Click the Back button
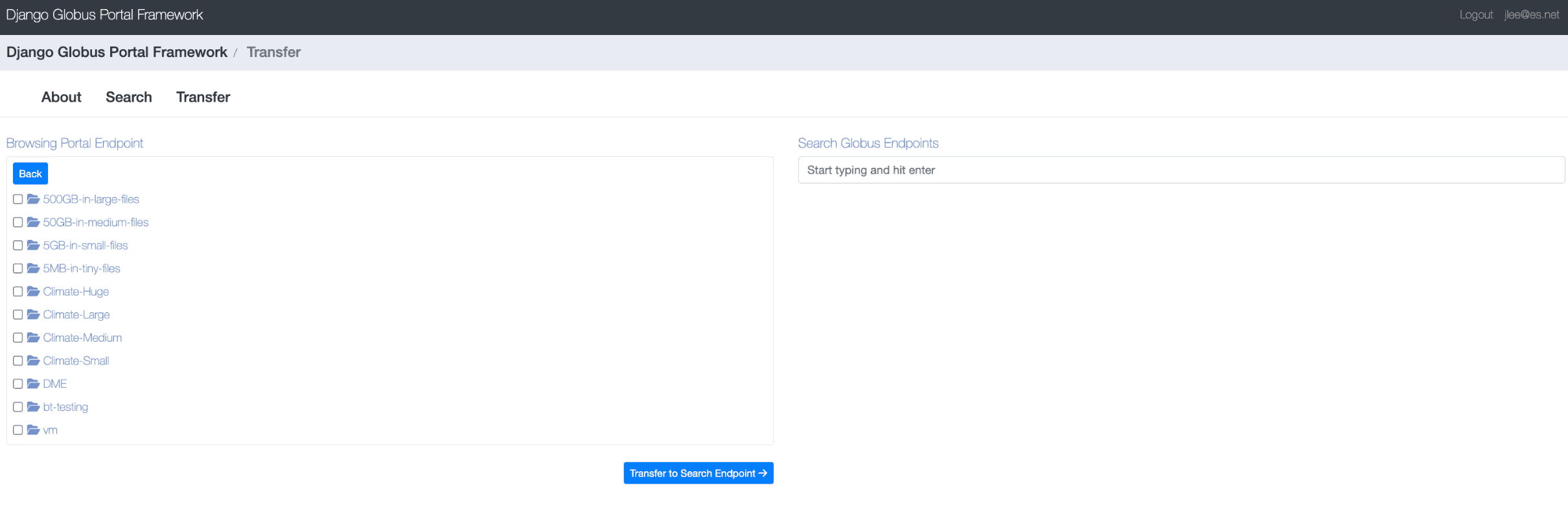 point(30,174)
